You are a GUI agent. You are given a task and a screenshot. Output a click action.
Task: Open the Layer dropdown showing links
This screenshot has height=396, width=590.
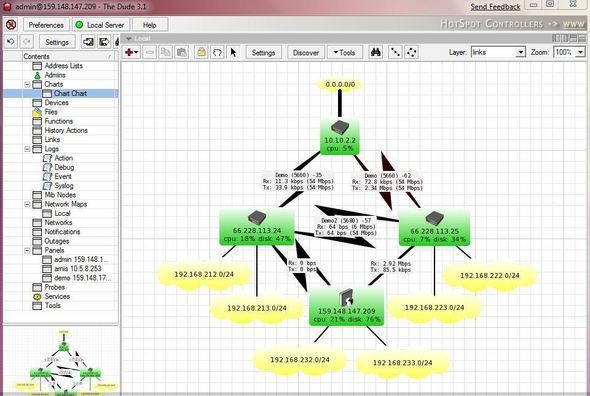pos(498,52)
